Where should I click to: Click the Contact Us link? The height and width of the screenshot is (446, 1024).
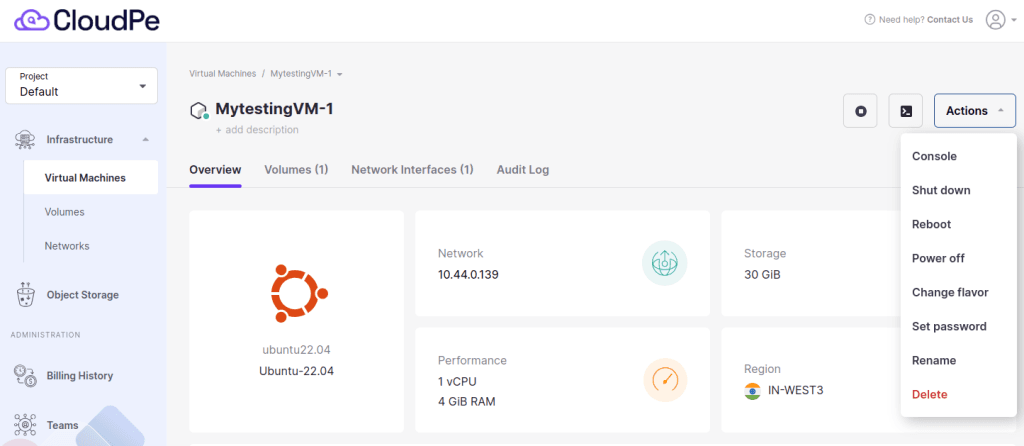click(x=950, y=20)
